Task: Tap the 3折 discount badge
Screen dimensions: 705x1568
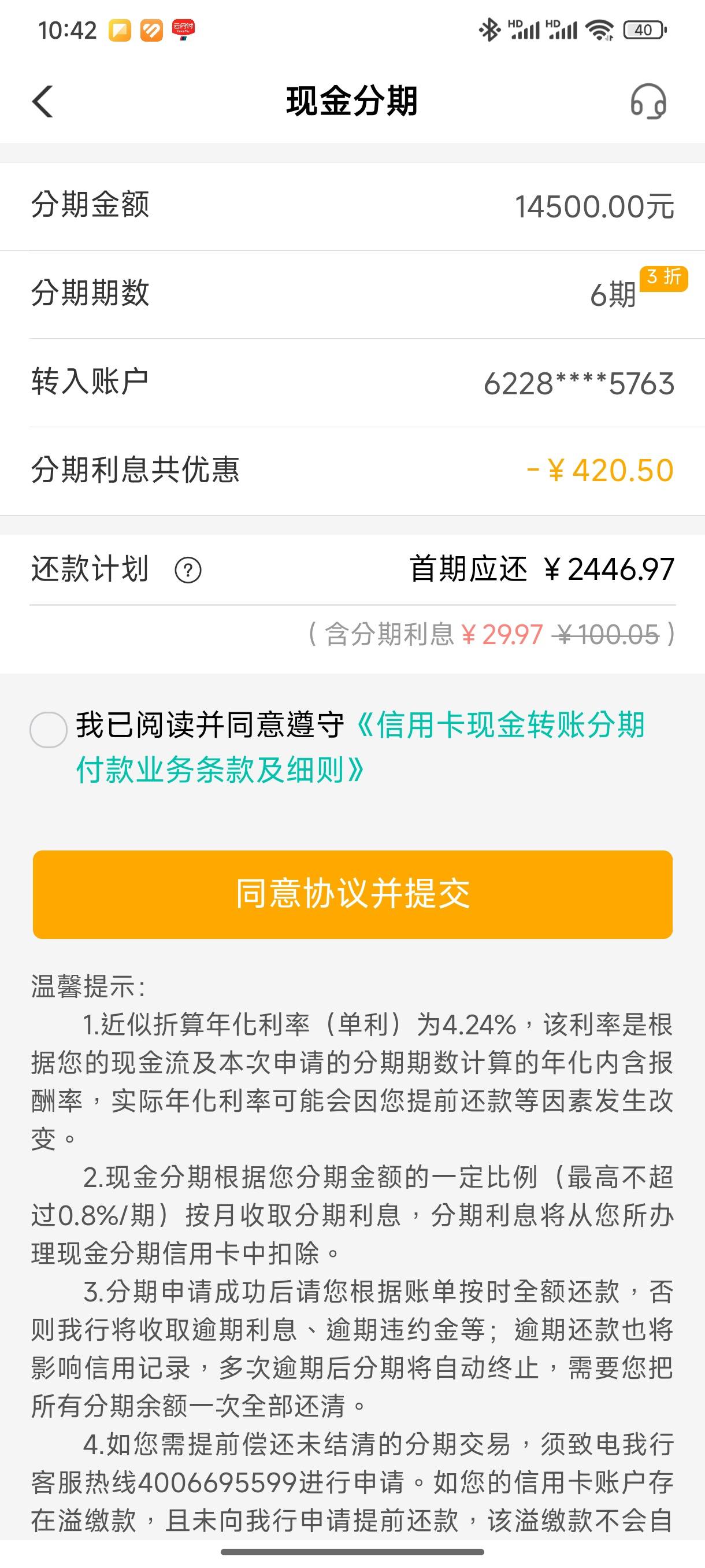Action: click(x=663, y=279)
